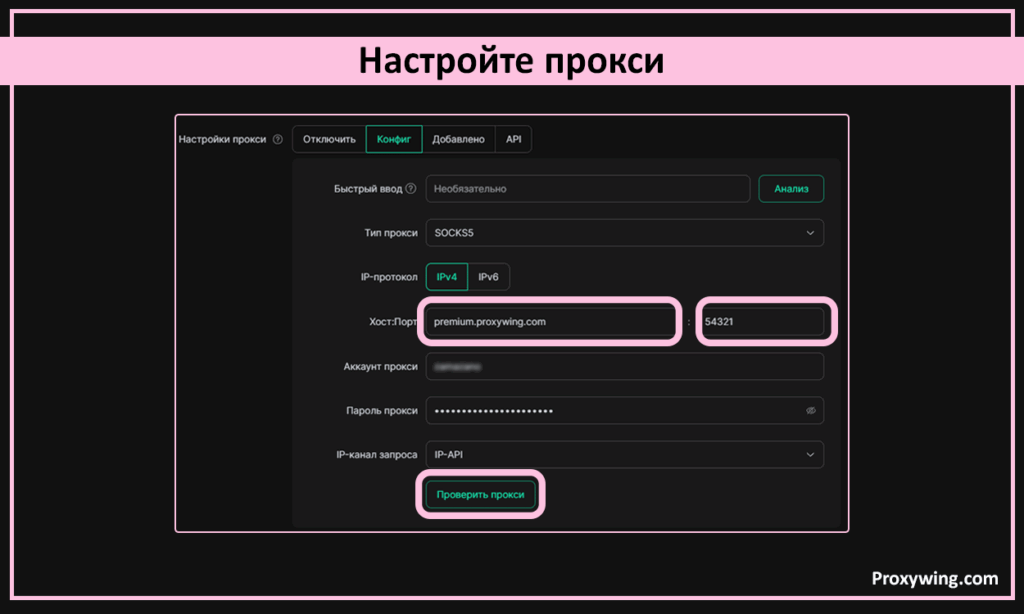Click the Проверить прокси button
Screen dimensions: 1024x614
(x=480, y=494)
